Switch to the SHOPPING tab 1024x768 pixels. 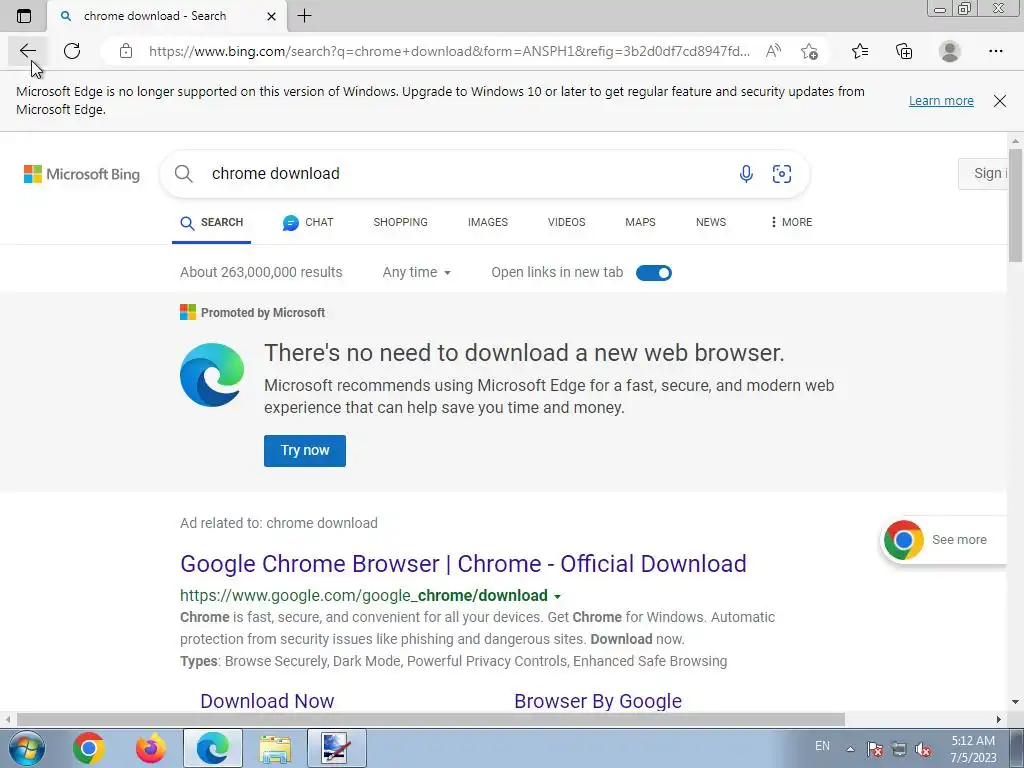tap(400, 222)
